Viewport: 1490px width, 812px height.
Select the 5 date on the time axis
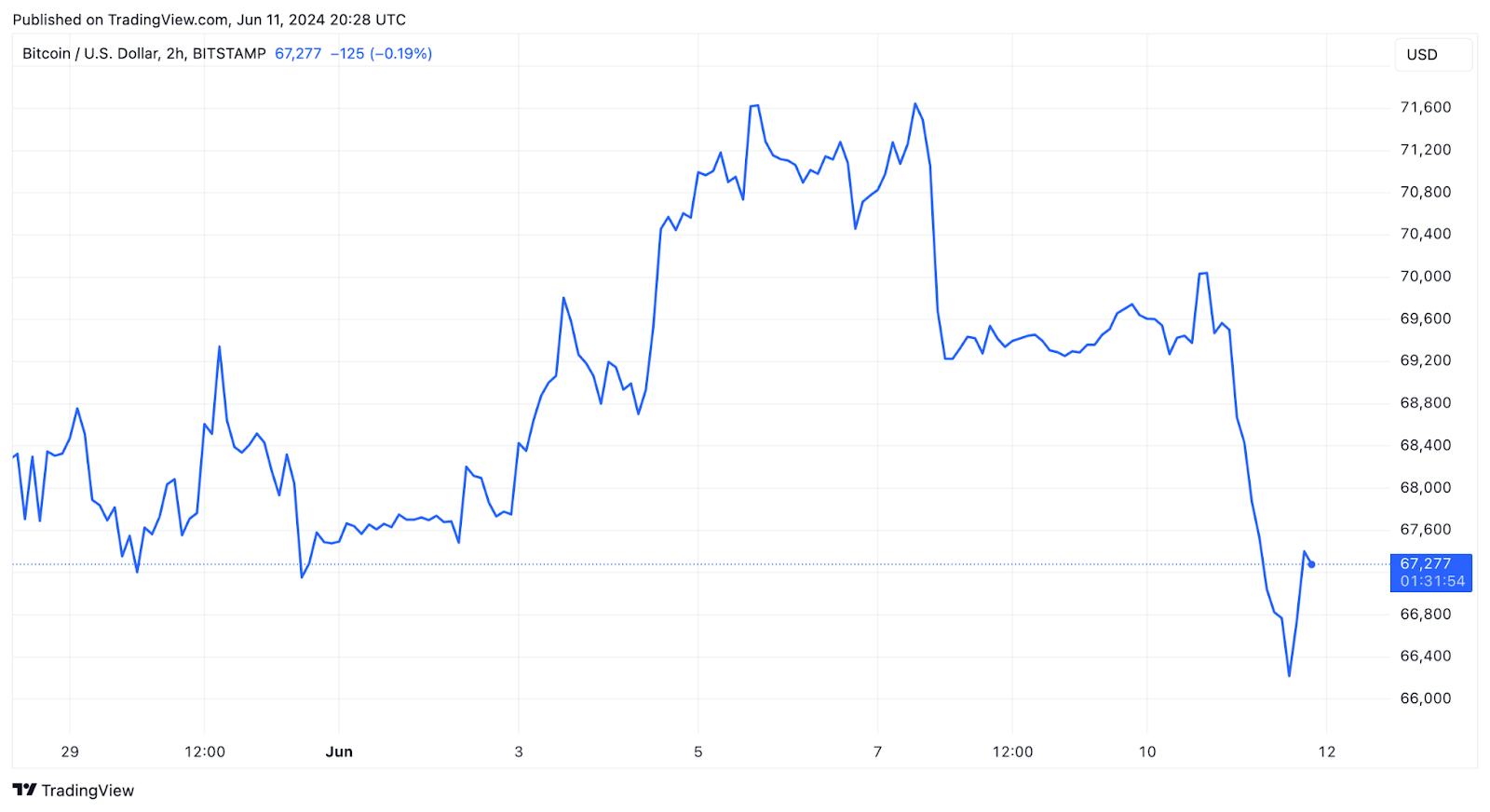pyautogui.click(x=698, y=751)
